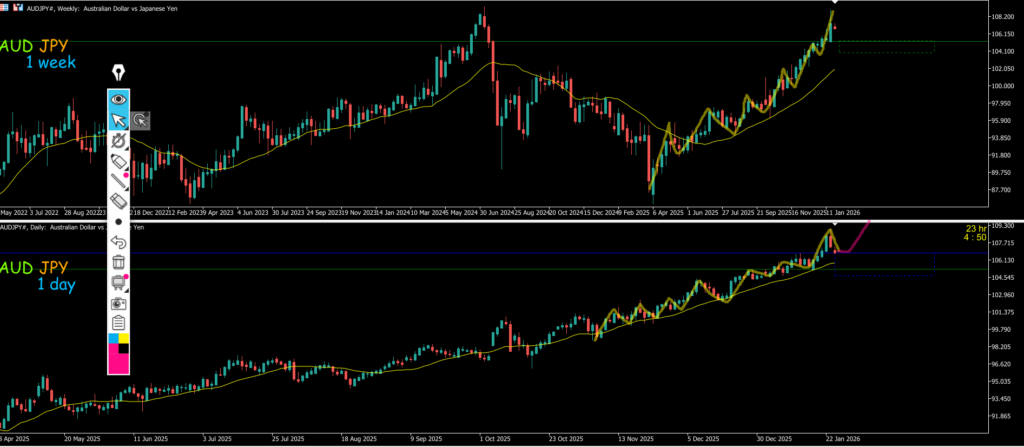The width and height of the screenshot is (1024, 447).
Task: Click the cursor-with-circle pointer tool
Action: (141, 120)
